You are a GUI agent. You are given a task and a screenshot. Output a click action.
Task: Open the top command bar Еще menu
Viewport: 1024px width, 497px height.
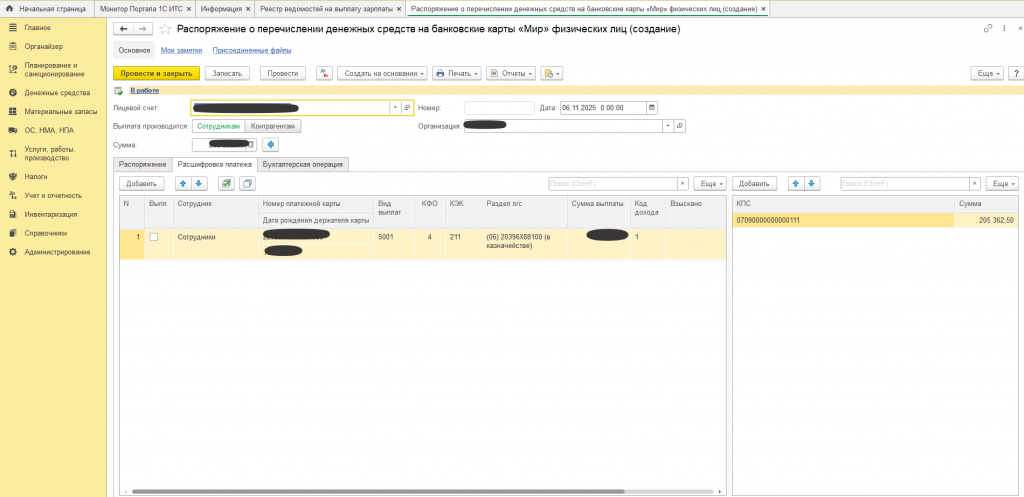point(987,74)
